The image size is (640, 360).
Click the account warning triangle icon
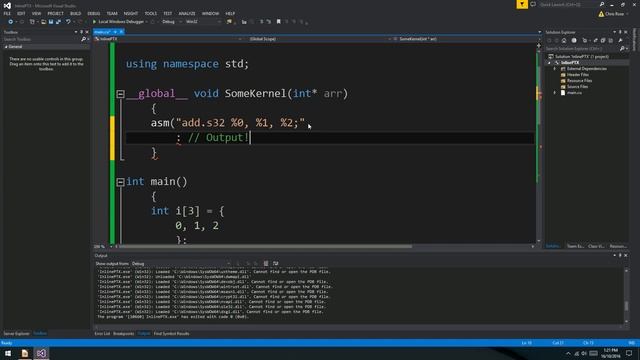pyautogui.click(x=601, y=14)
